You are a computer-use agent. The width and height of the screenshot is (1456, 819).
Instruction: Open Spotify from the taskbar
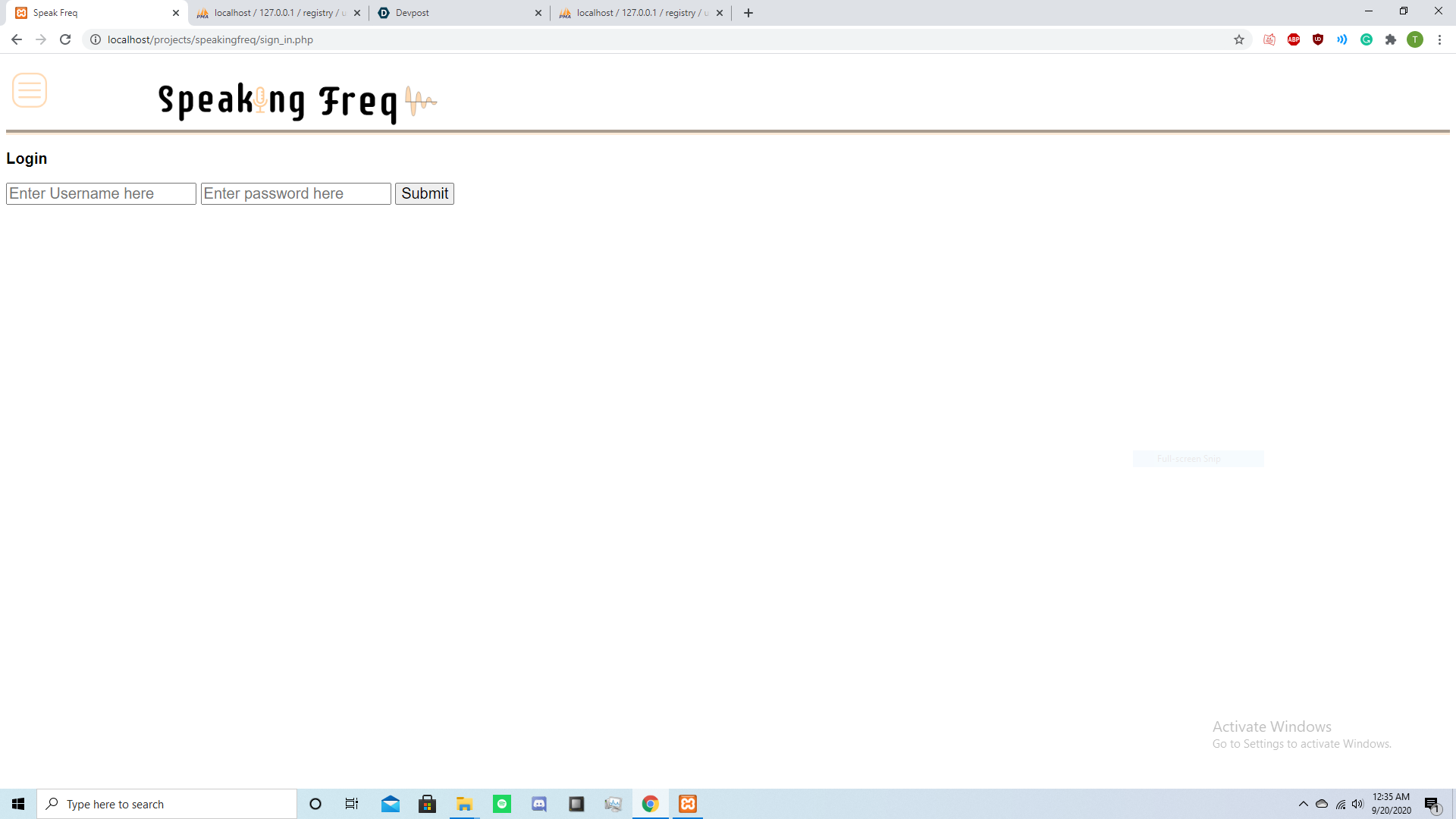[502, 804]
